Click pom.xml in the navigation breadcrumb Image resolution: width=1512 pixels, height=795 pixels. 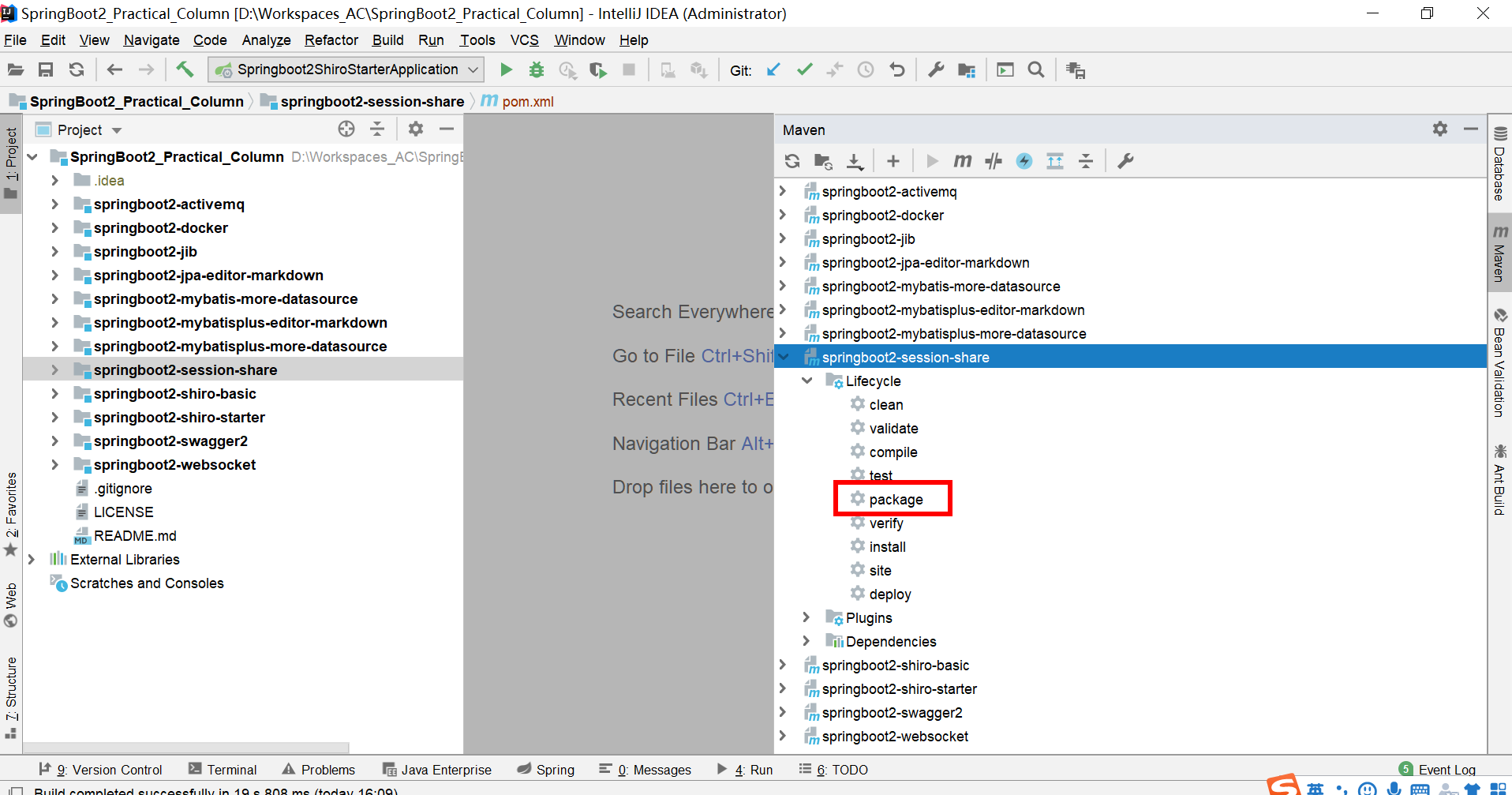pyautogui.click(x=518, y=101)
